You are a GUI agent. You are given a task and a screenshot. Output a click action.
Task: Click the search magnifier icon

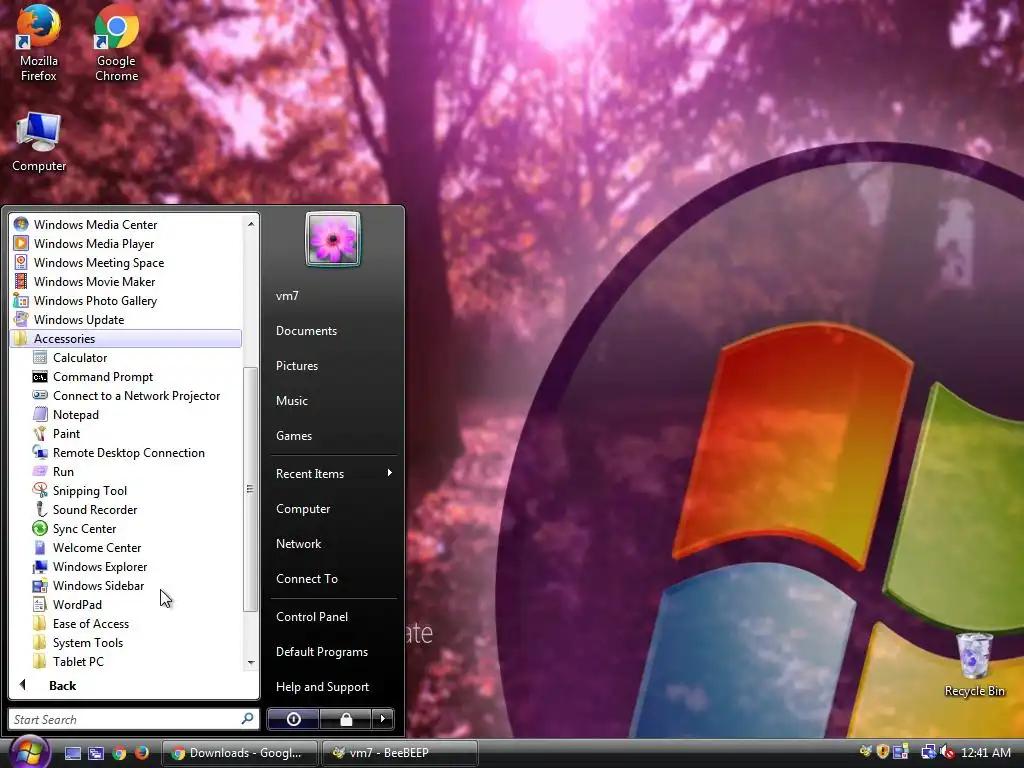click(248, 719)
